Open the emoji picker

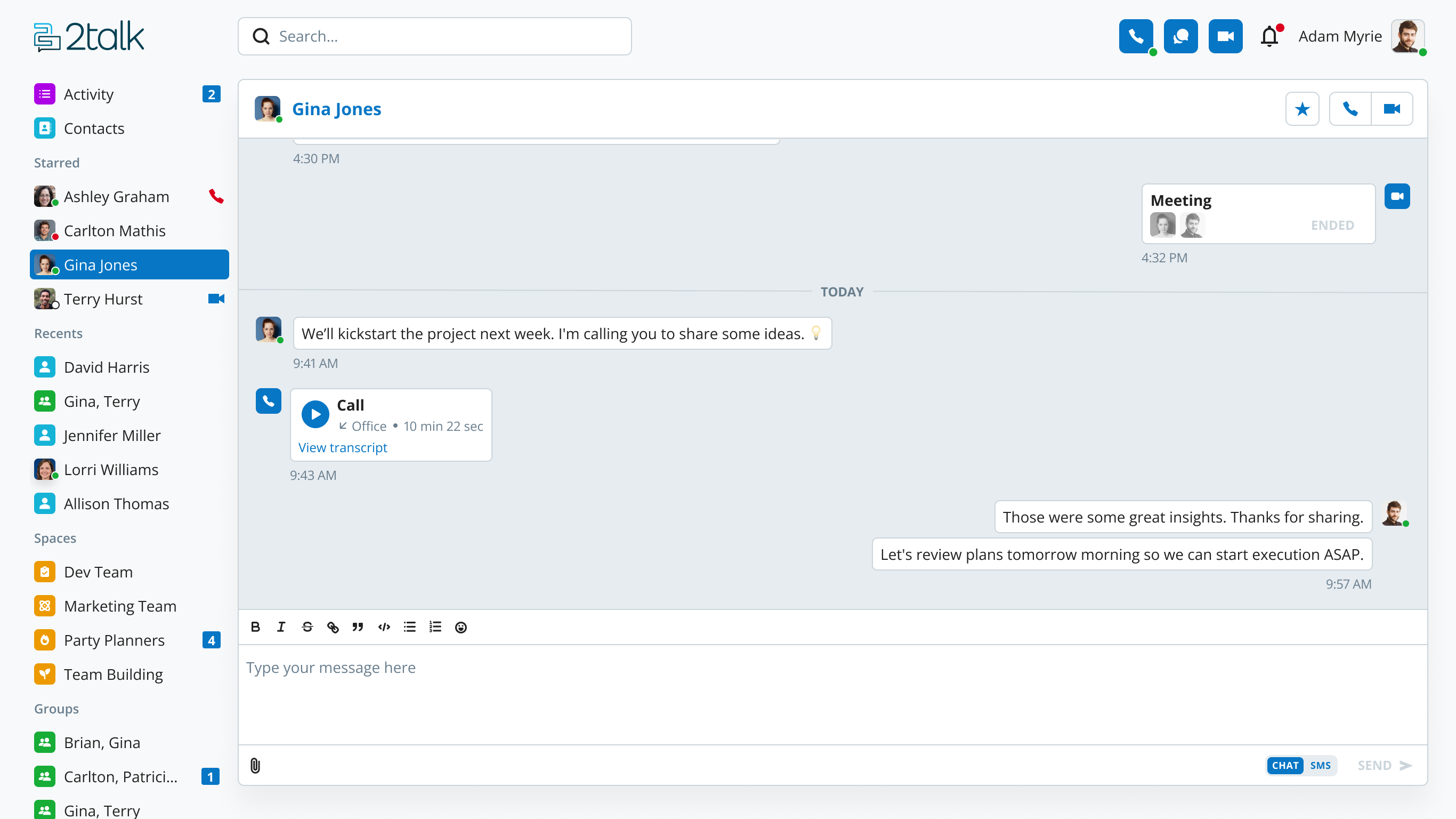460,627
